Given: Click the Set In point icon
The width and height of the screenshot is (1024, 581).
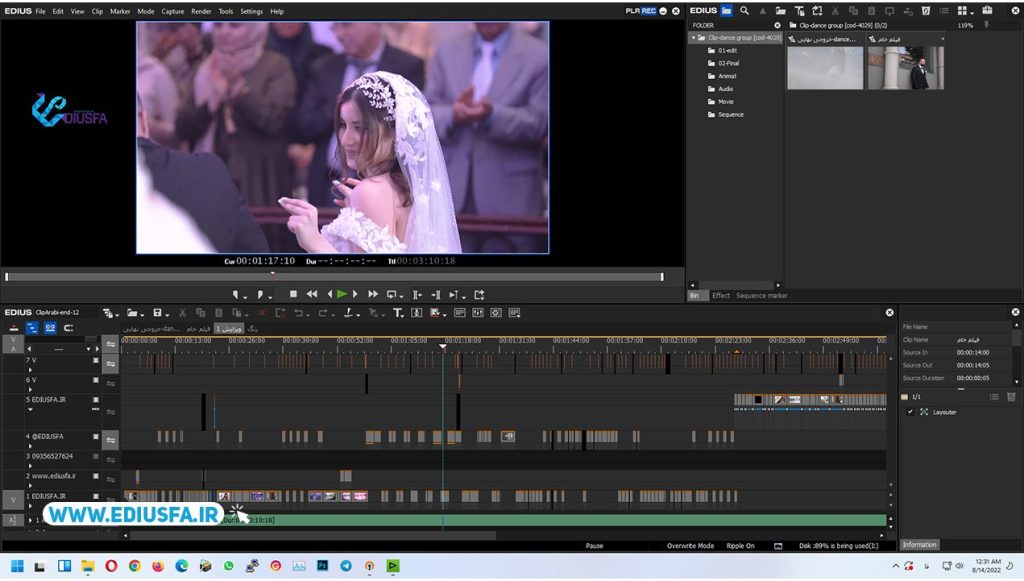Looking at the screenshot, I should tap(236, 295).
